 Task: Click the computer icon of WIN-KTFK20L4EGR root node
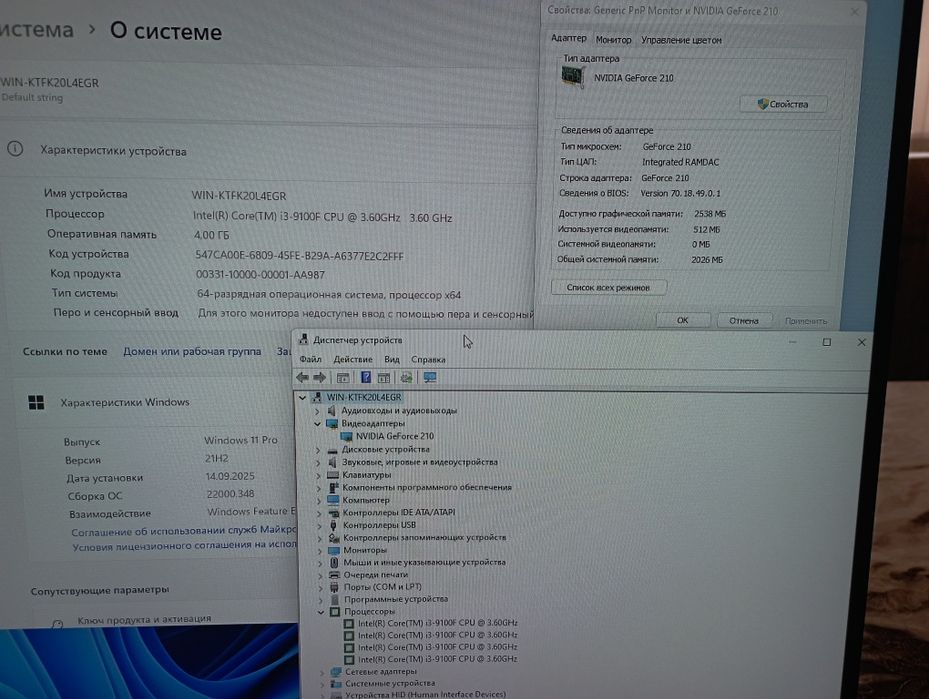(318, 397)
